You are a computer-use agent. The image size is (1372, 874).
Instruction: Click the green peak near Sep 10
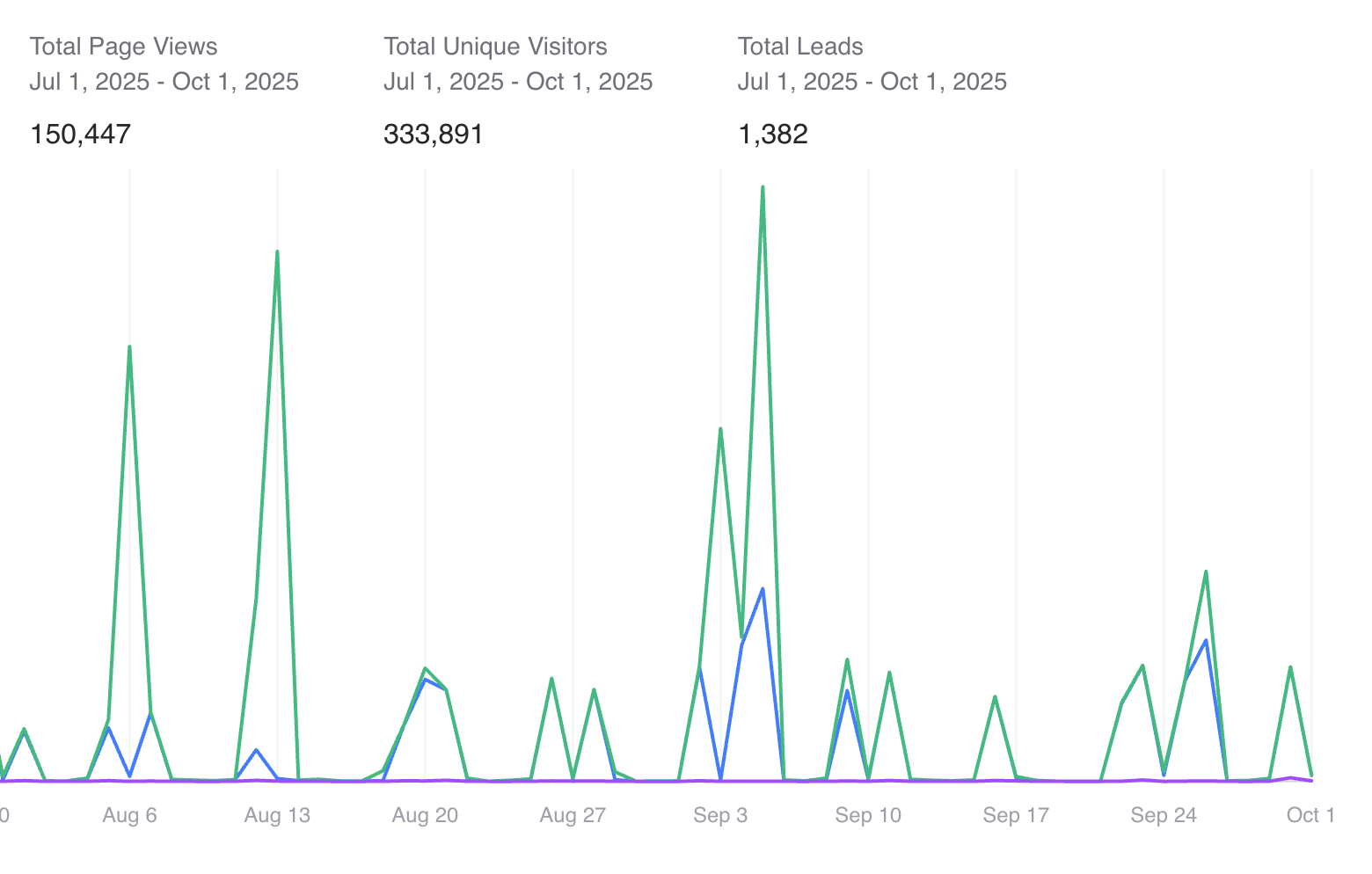(847, 659)
